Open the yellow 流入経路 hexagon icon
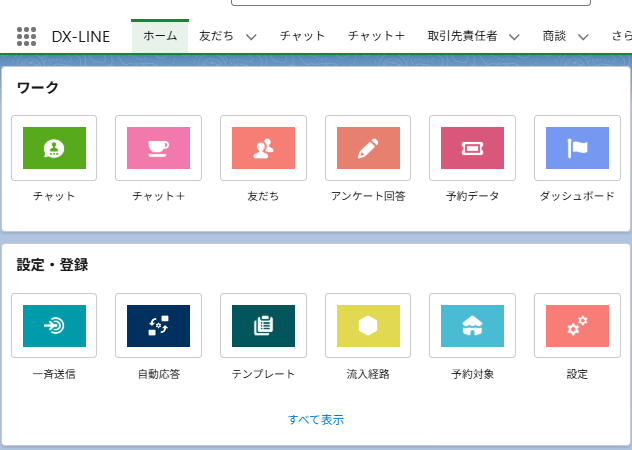 tap(368, 326)
